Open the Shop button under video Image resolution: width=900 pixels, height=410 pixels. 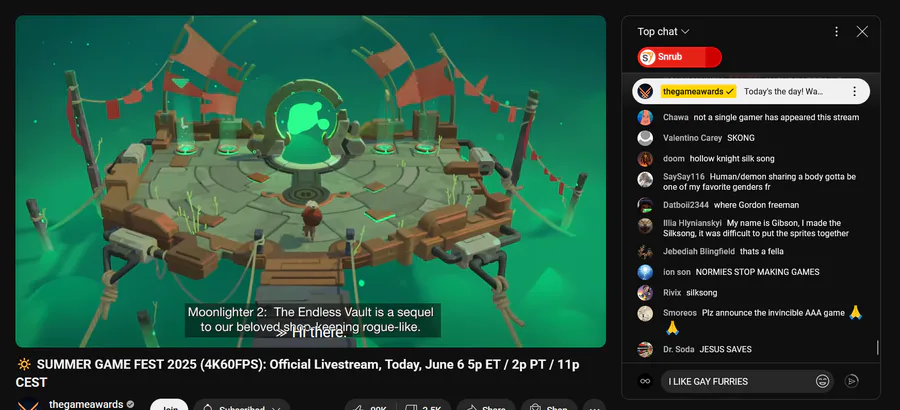550,405
